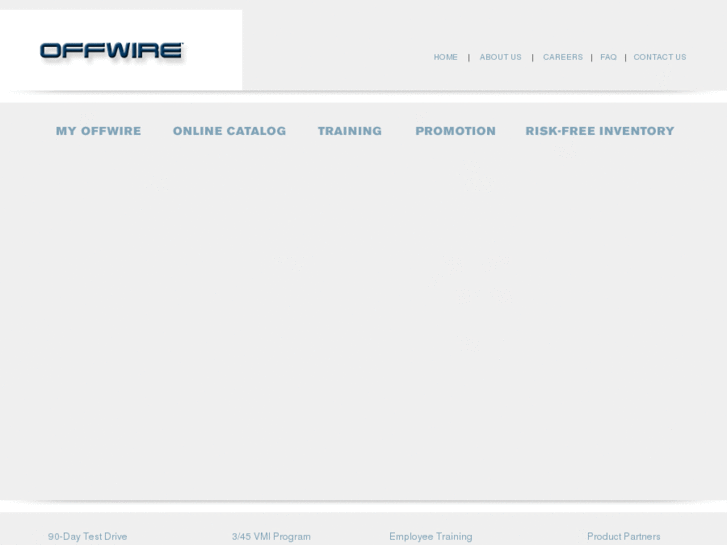
Task: Choose the PROMOTION menu item
Action: click(455, 131)
